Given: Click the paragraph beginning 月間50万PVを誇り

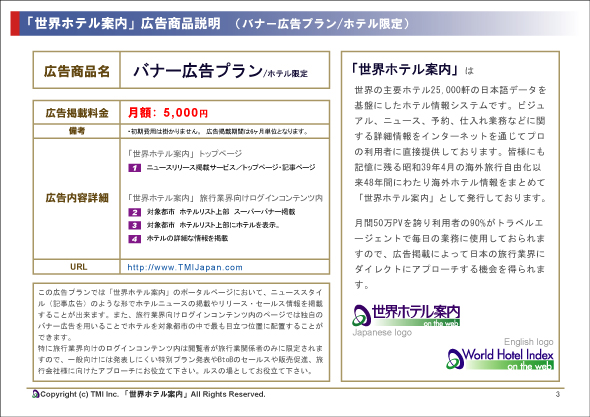Looking at the screenshot, I should pos(450,254).
